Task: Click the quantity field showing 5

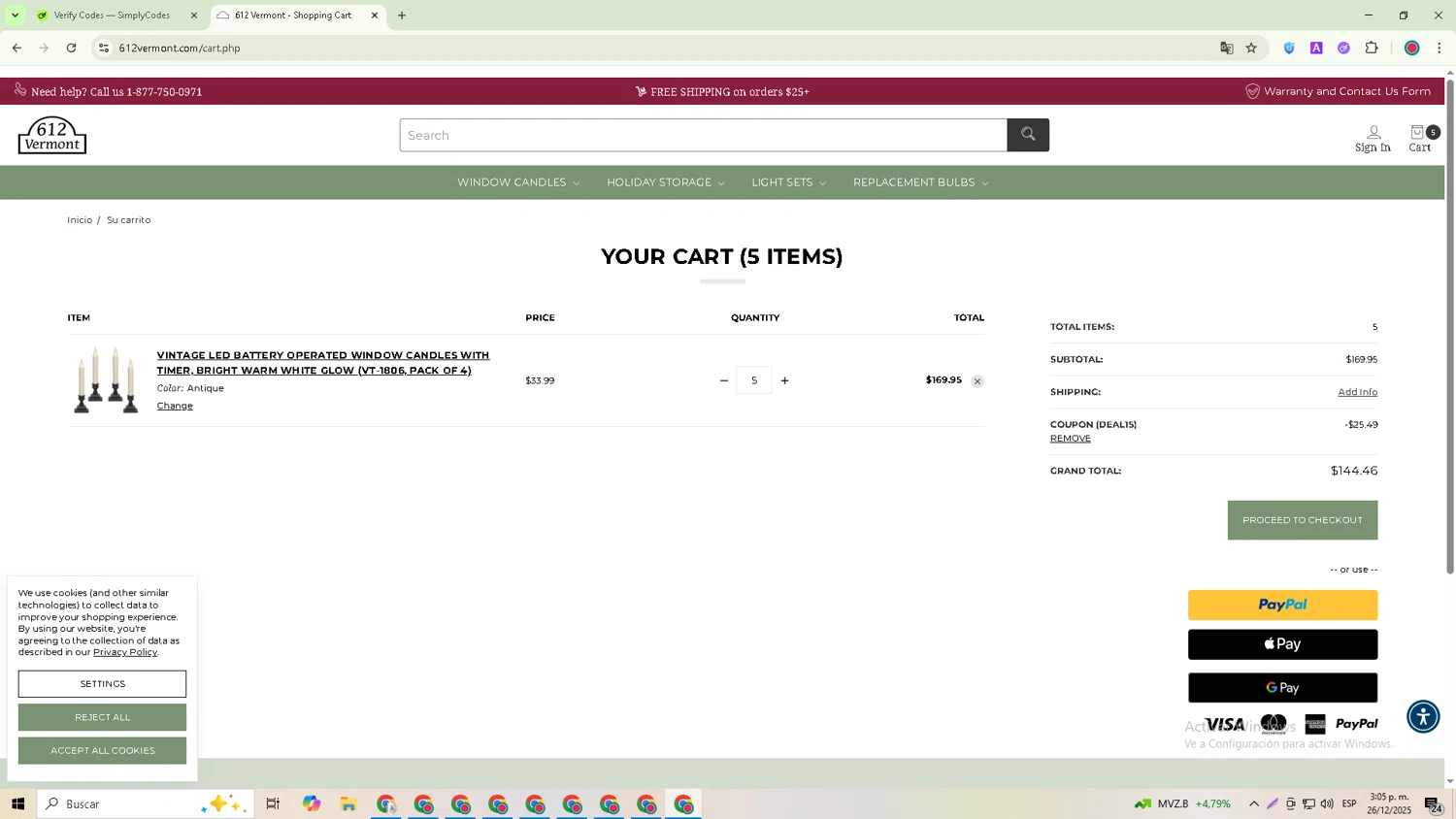Action: 754,380
